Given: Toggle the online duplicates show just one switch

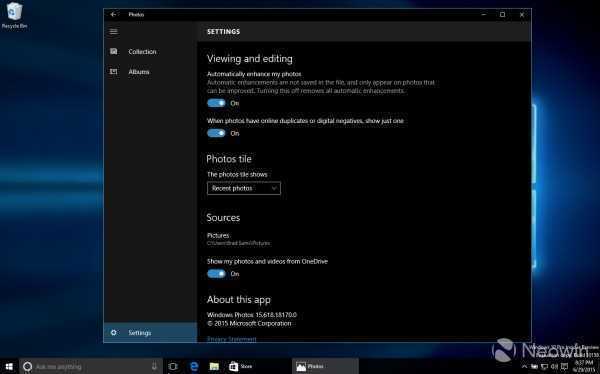Looking at the screenshot, I should (217, 133).
